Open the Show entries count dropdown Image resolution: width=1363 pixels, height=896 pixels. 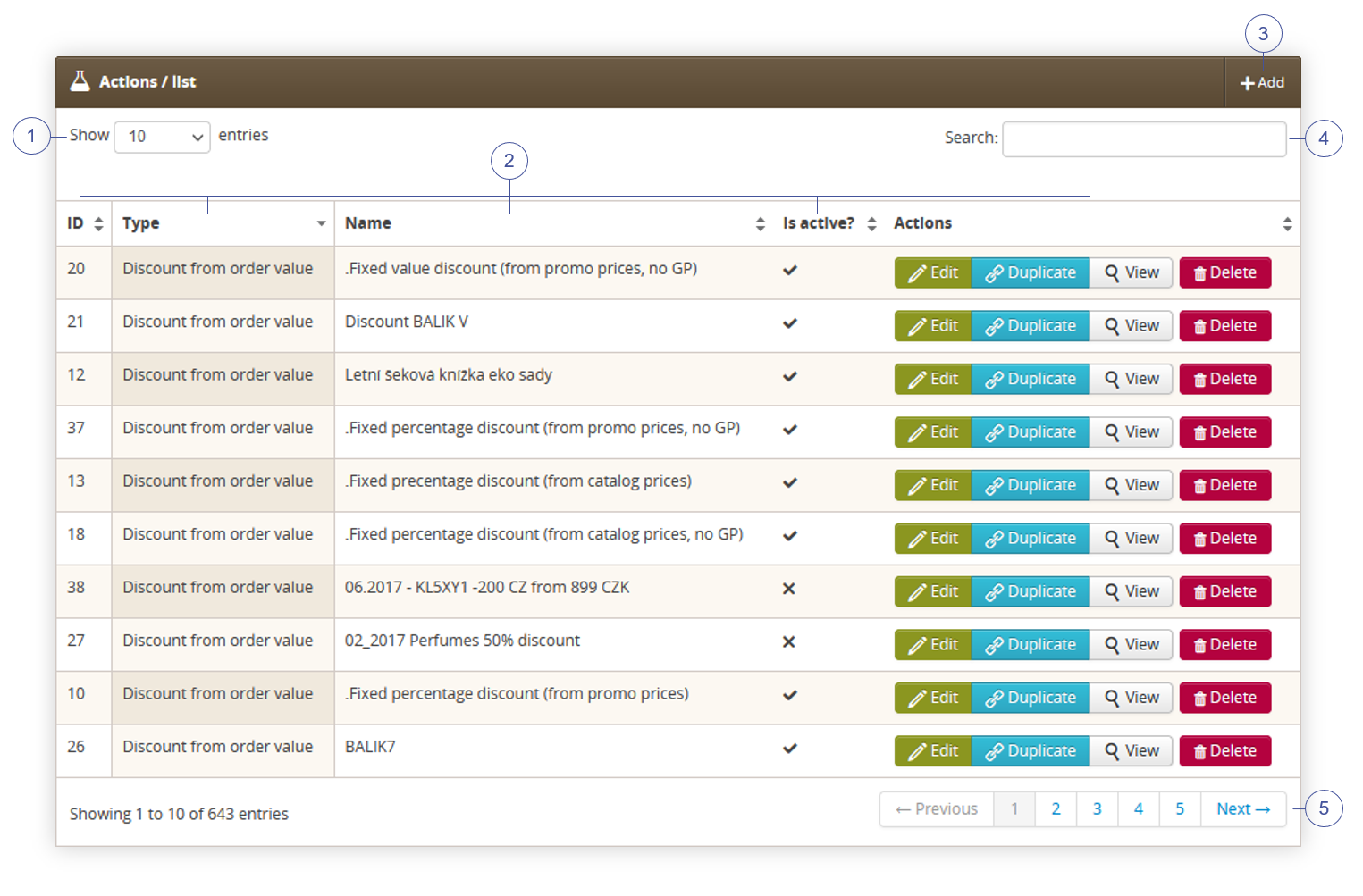[x=162, y=137]
